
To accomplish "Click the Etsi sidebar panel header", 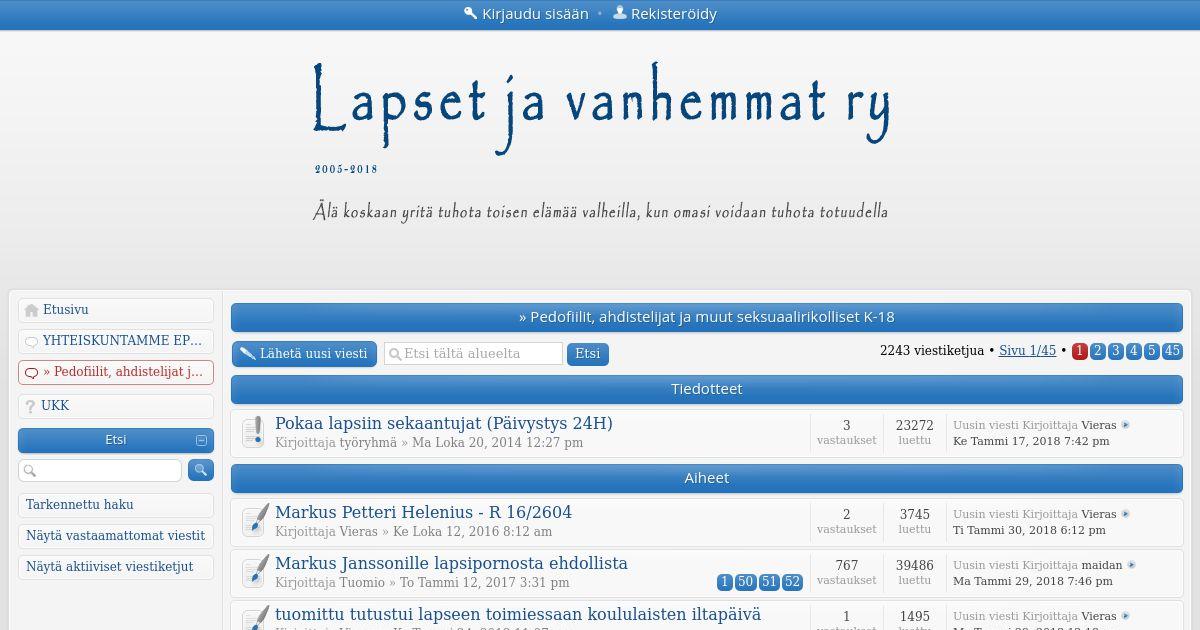I will (x=116, y=440).
